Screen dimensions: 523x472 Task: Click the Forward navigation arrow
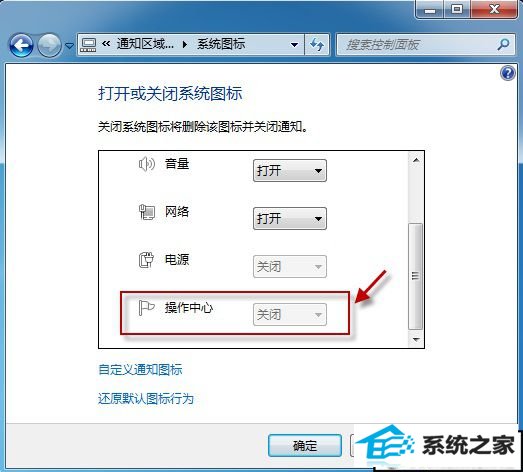[x=49, y=45]
